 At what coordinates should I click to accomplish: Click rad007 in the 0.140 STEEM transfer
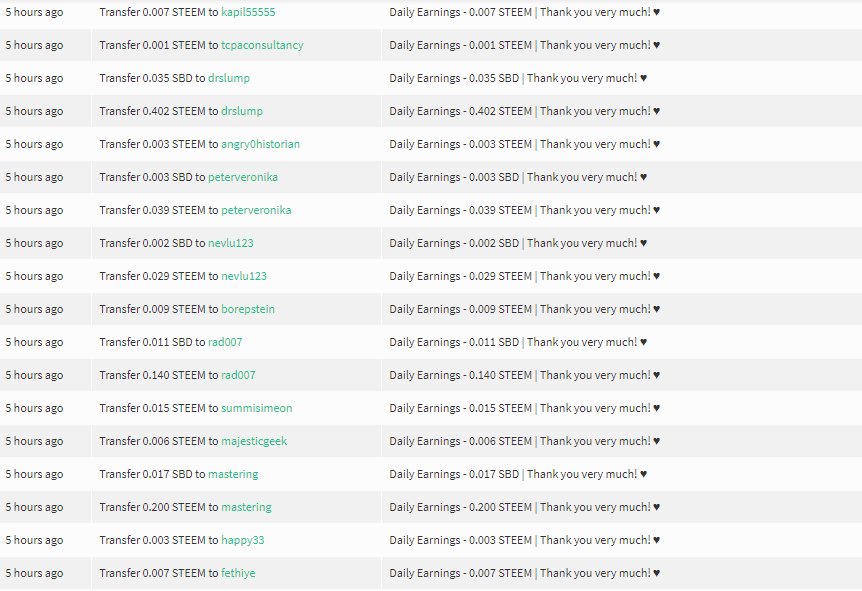(238, 375)
